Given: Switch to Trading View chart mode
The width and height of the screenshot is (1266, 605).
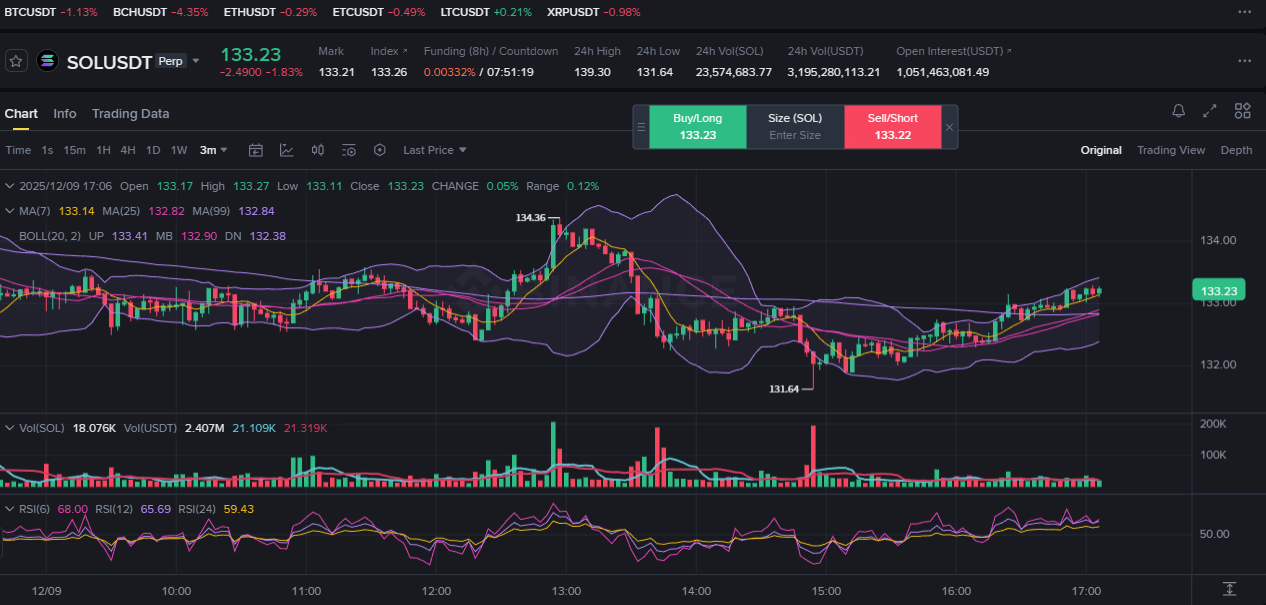Looking at the screenshot, I should coord(1171,150).
